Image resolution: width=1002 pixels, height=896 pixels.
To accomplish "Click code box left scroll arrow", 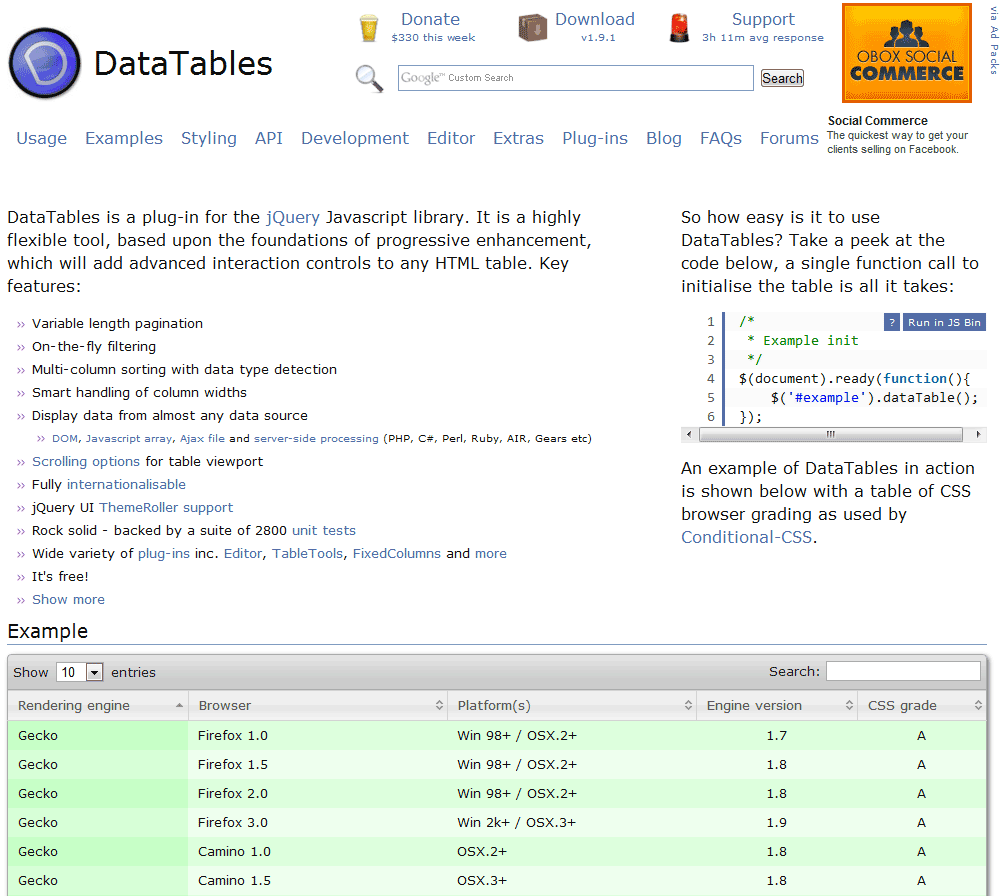I will [x=689, y=435].
